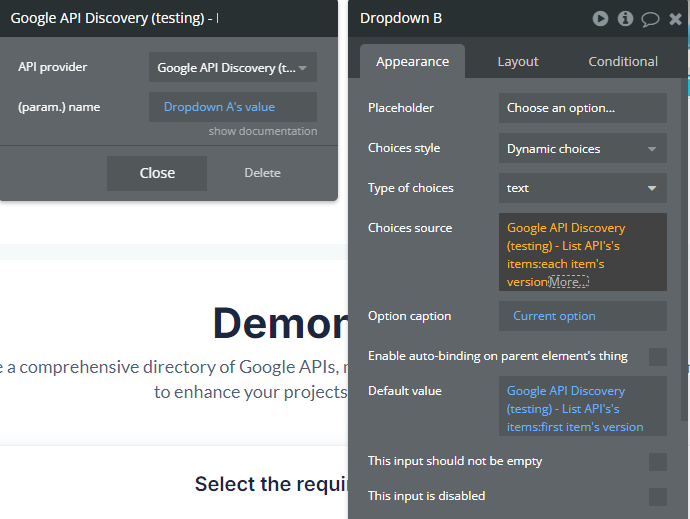Check 'This input should not be empty'
The height and width of the screenshot is (519, 690).
(x=657, y=461)
